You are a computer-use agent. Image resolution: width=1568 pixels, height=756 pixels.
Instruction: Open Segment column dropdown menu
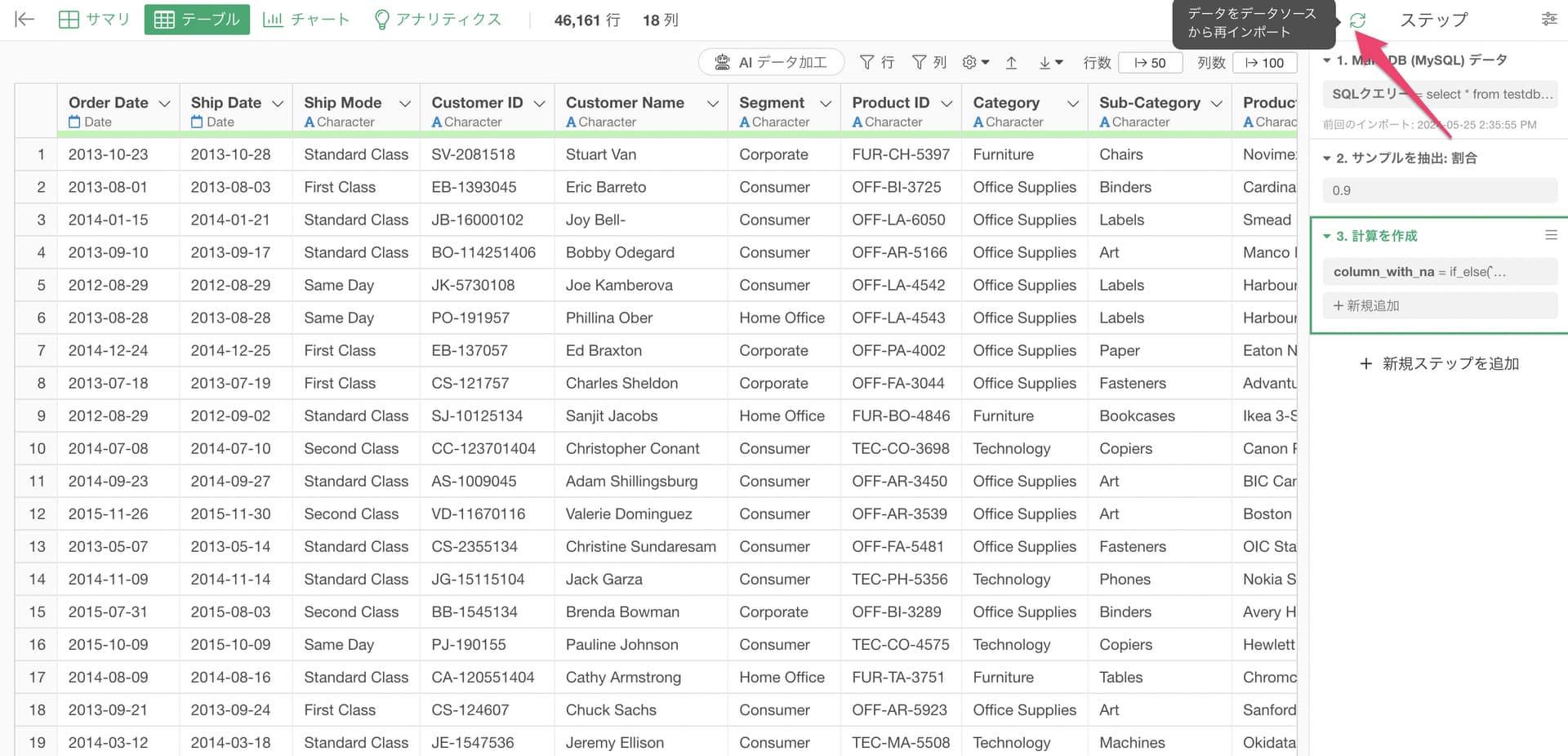(x=825, y=104)
